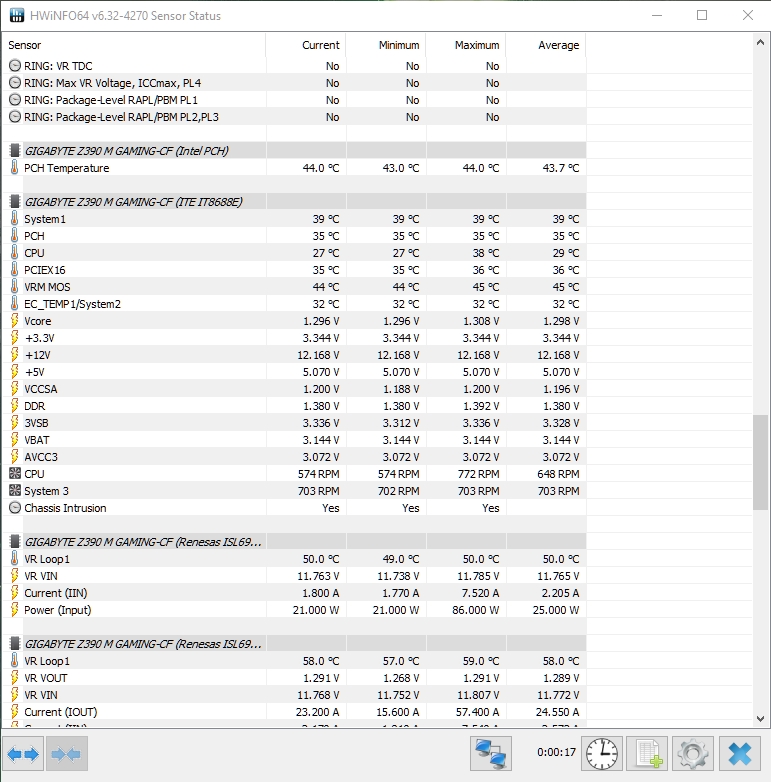771x782 pixels.
Task: Minimize the HWiNFO64 window
Action: pyautogui.click(x=657, y=15)
